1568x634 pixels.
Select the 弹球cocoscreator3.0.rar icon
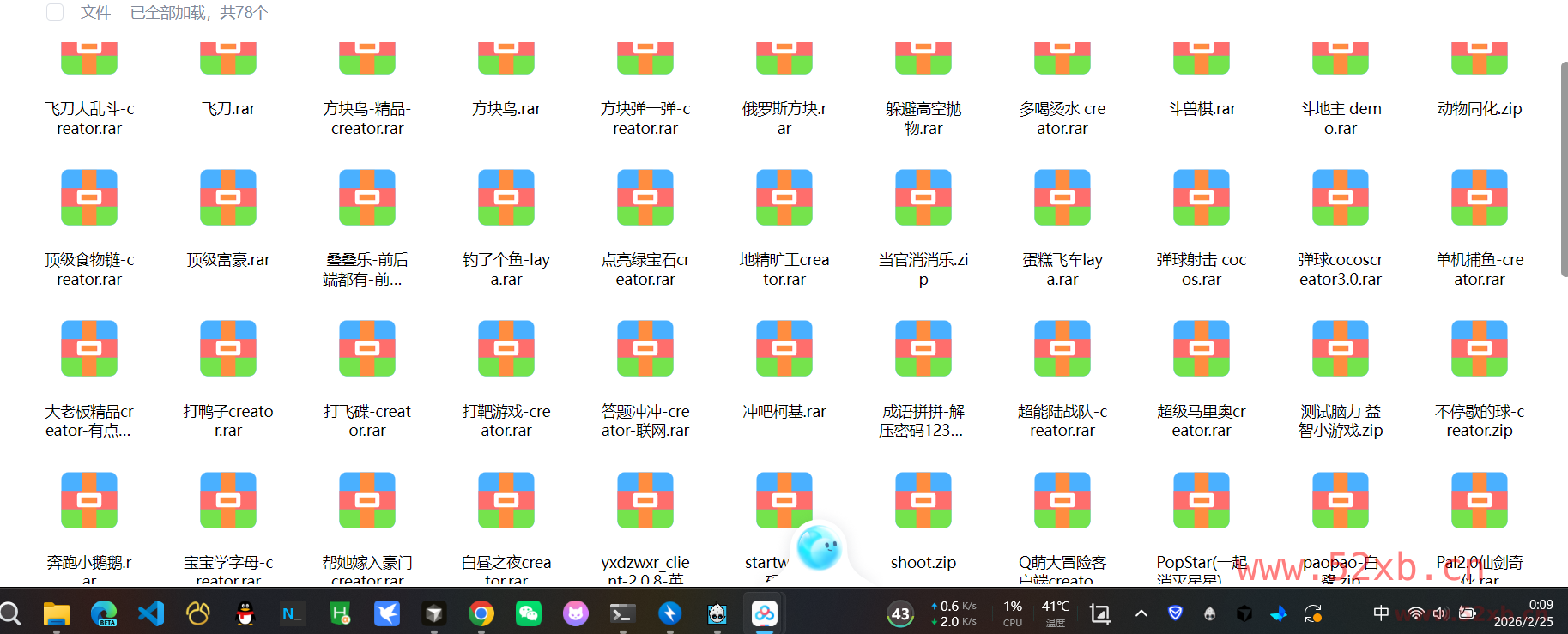(1341, 197)
